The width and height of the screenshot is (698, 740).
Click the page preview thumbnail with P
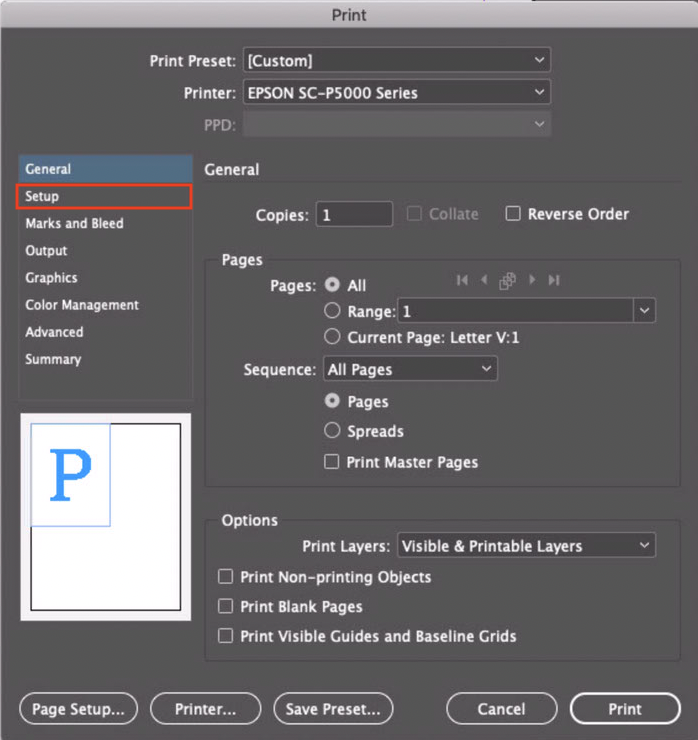[106, 517]
